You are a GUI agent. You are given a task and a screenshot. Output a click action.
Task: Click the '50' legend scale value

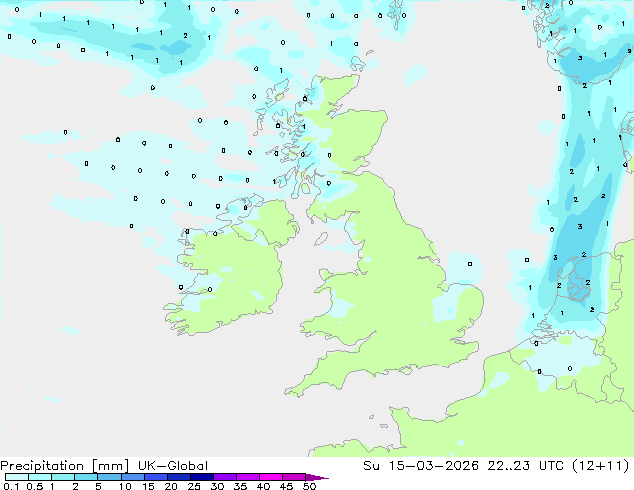(309, 486)
